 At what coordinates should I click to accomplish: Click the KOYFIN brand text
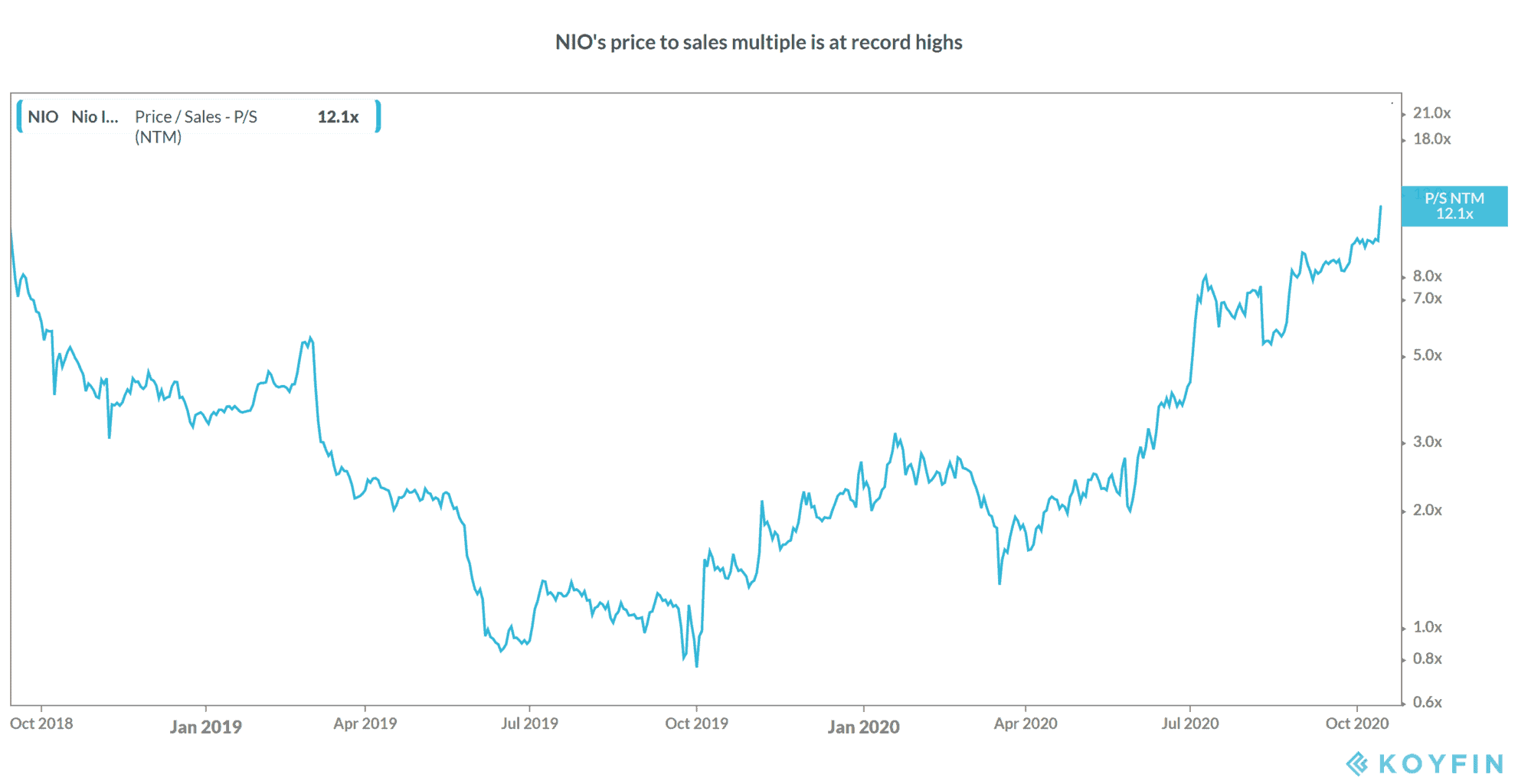point(1441,763)
